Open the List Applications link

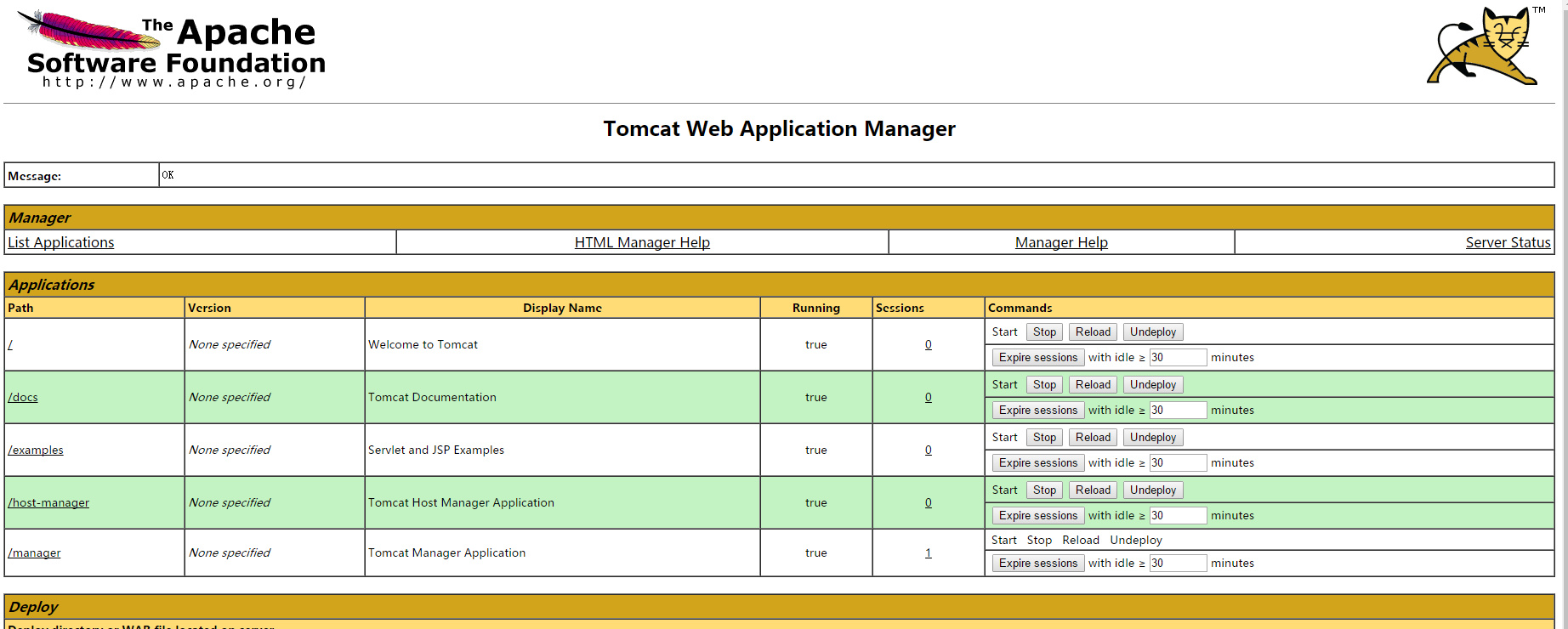click(60, 242)
